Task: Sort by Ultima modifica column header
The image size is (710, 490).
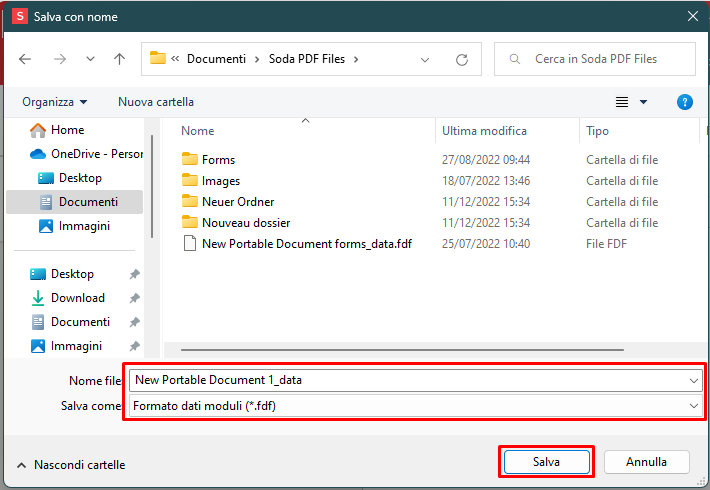Action: [x=484, y=131]
